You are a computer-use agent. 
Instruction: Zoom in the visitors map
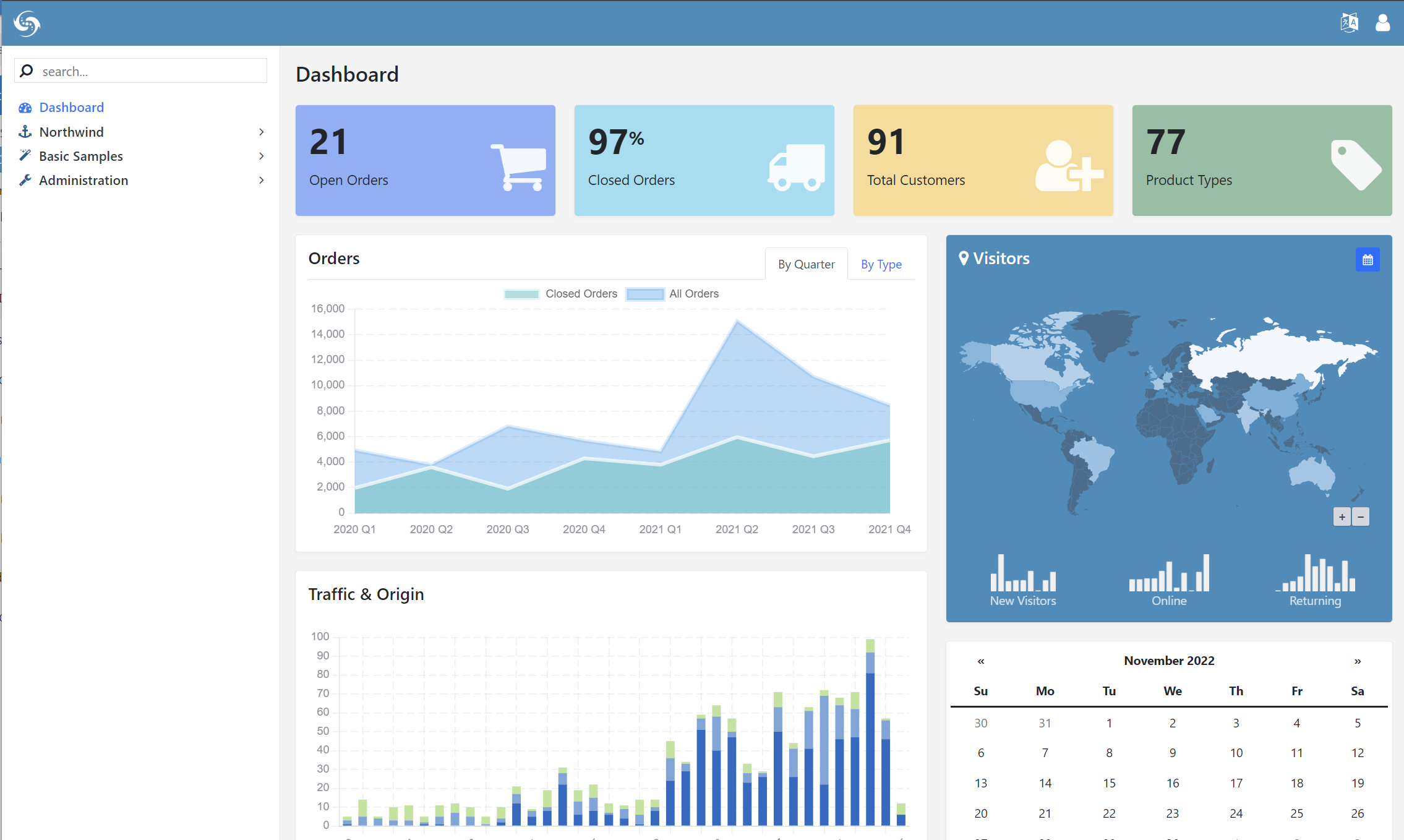pos(1342,517)
